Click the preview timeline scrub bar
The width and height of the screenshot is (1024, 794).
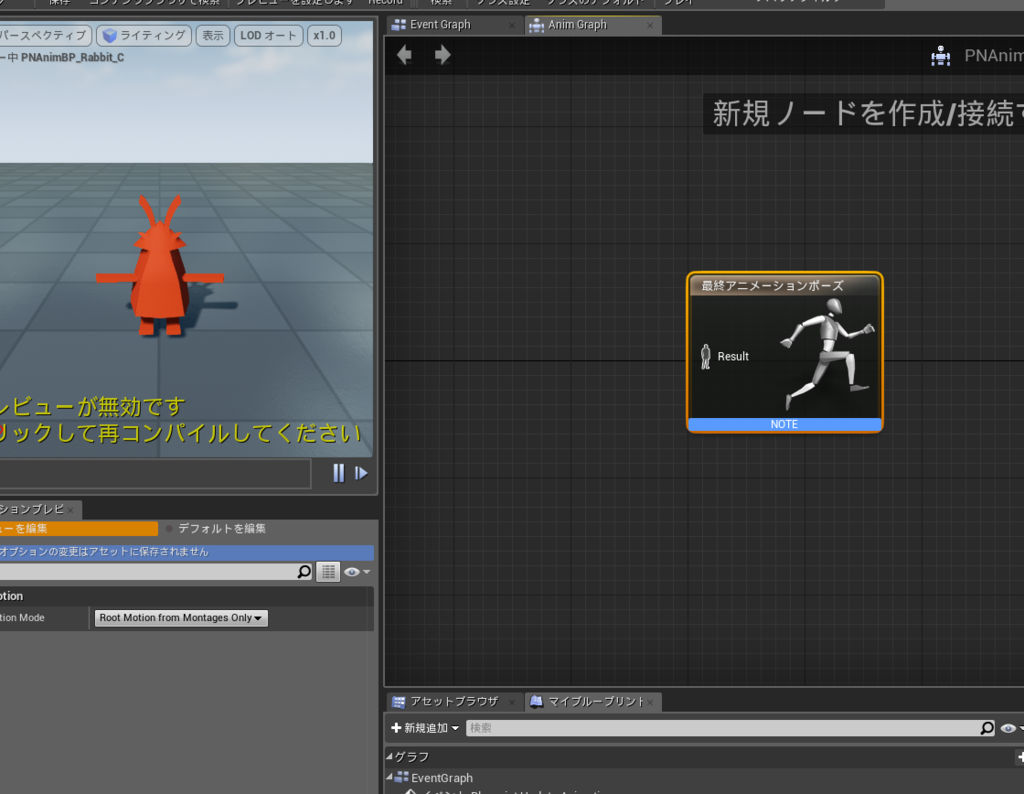pyautogui.click(x=155, y=473)
